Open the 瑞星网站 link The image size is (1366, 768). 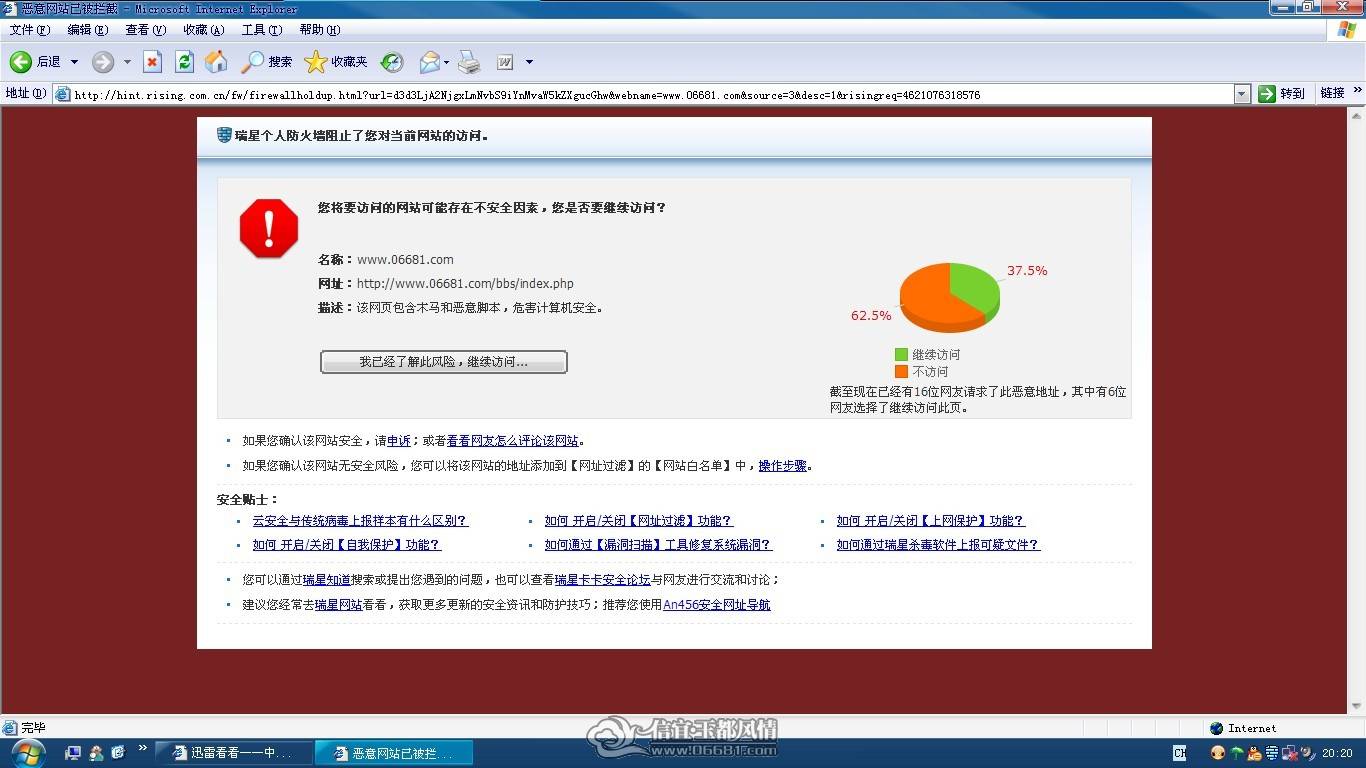point(338,605)
